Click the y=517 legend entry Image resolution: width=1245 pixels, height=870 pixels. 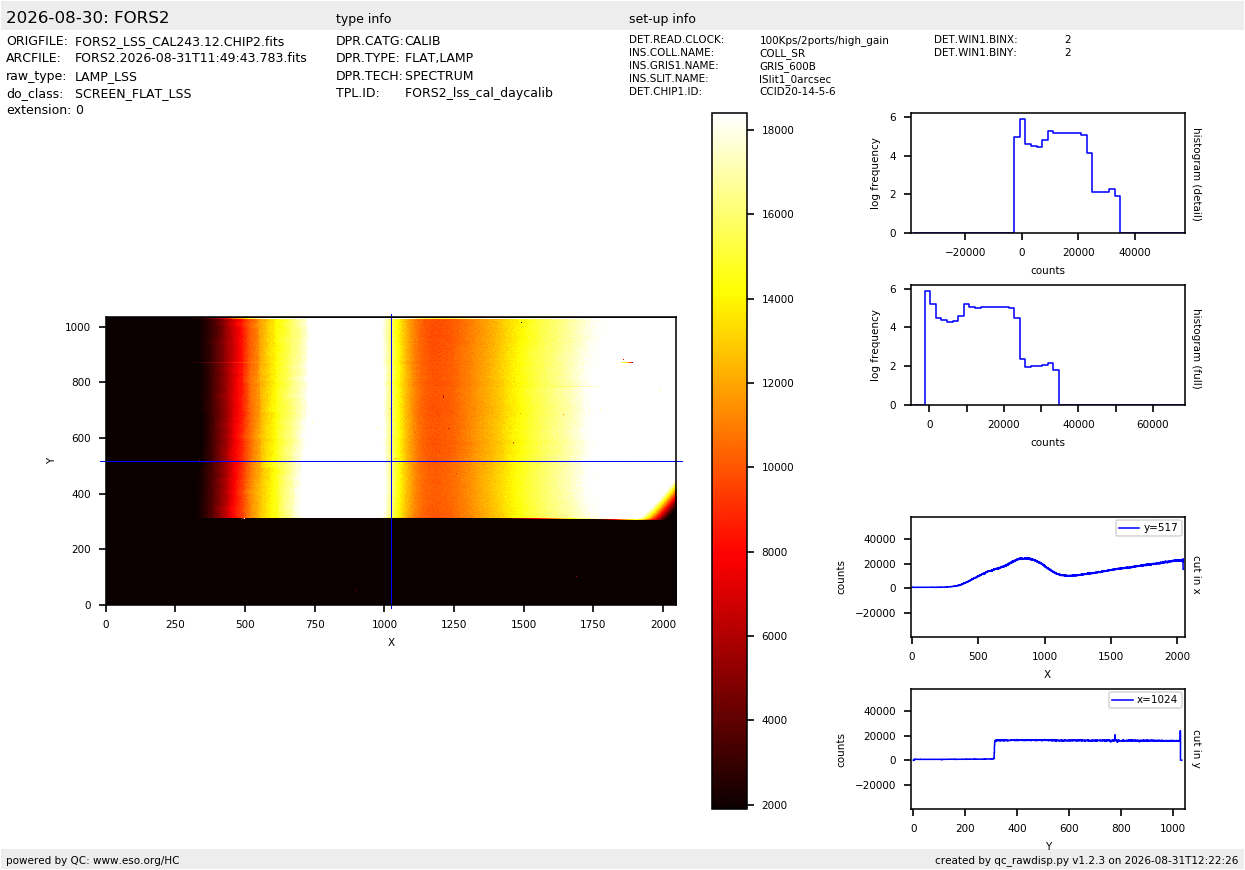1148,528
